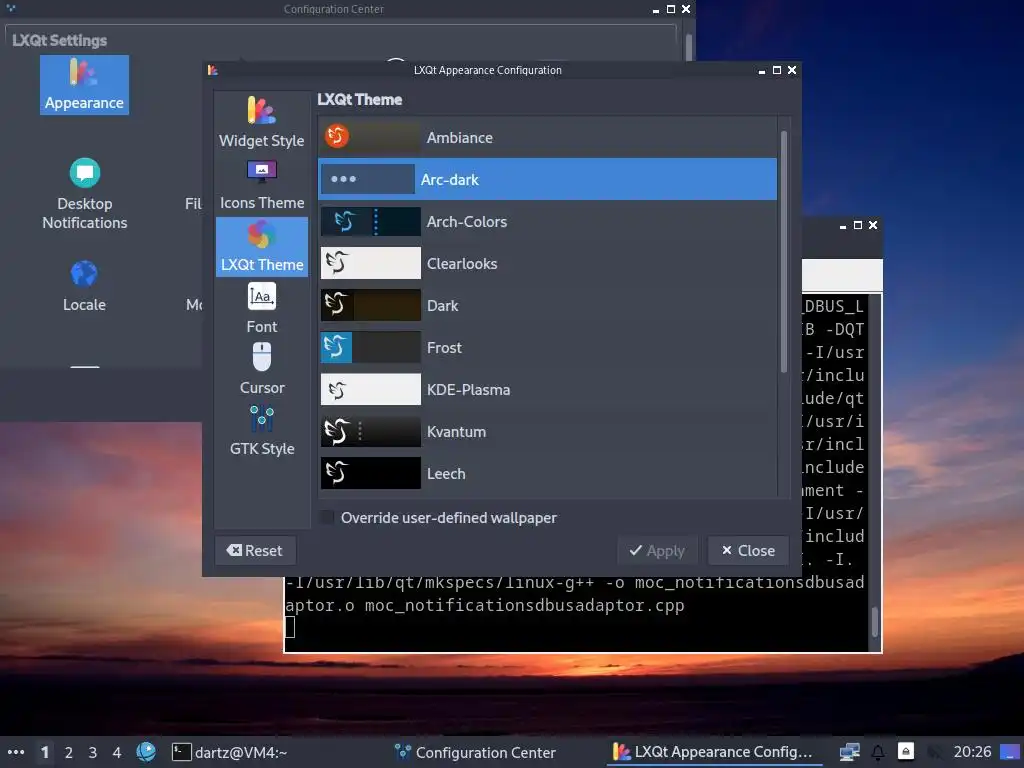This screenshot has width=1024, height=768.
Task: Click the Appearance dialog title bar app icon
Action: click(212, 70)
